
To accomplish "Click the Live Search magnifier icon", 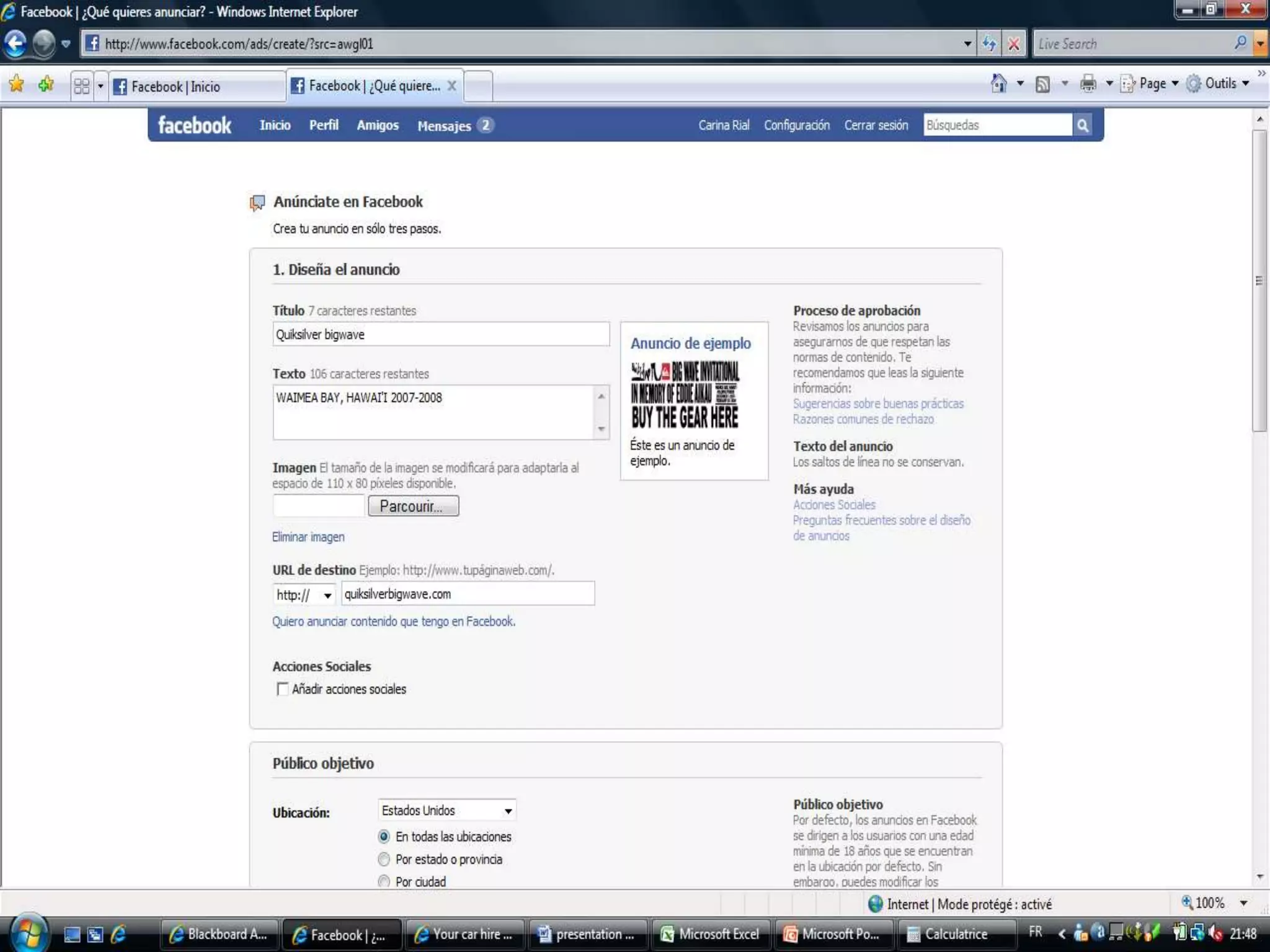I will pyautogui.click(x=1240, y=43).
